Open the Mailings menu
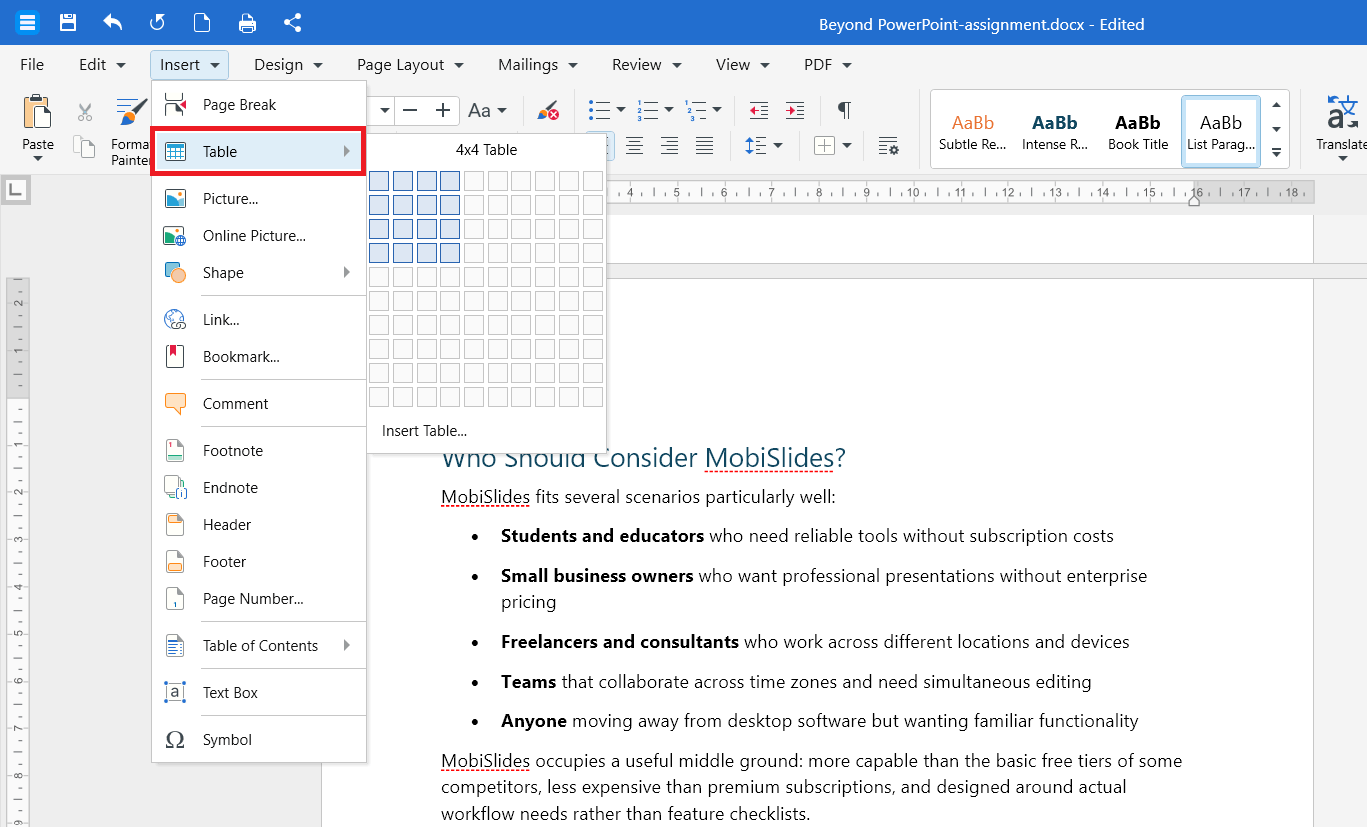Viewport: 1367px width, 827px height. (x=538, y=64)
